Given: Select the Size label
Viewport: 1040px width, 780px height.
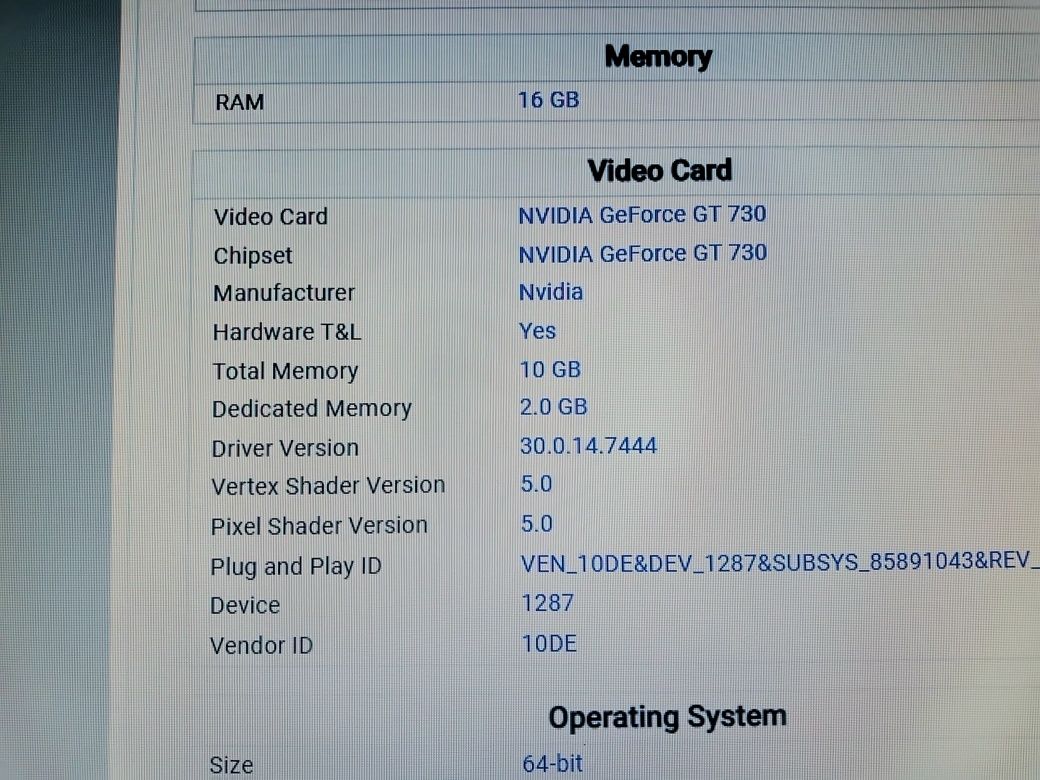Looking at the screenshot, I should [231, 765].
